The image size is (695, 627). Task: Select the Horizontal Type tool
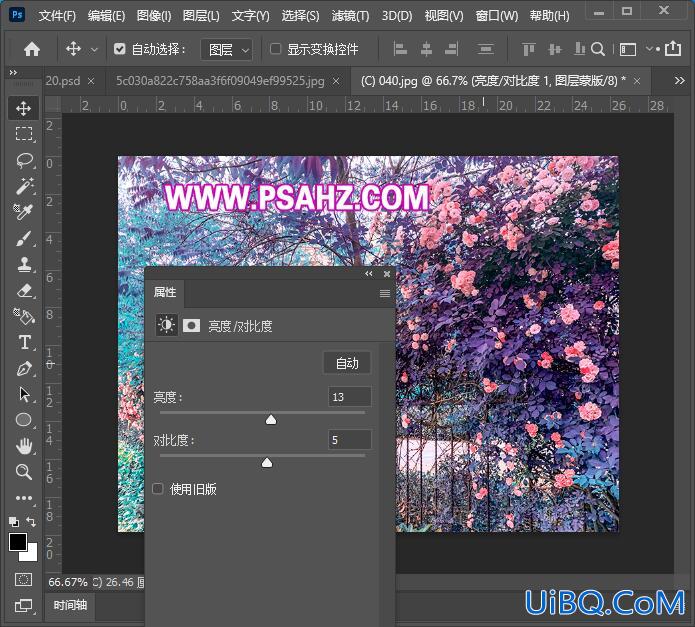pos(23,343)
